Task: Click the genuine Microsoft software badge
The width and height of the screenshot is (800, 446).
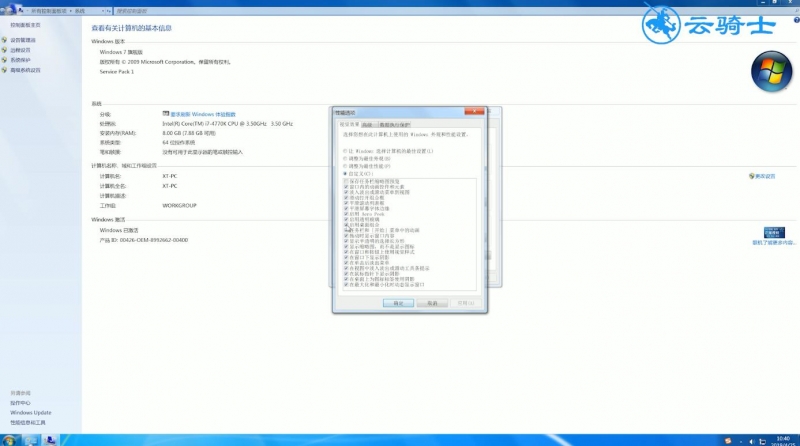Action: click(774, 233)
